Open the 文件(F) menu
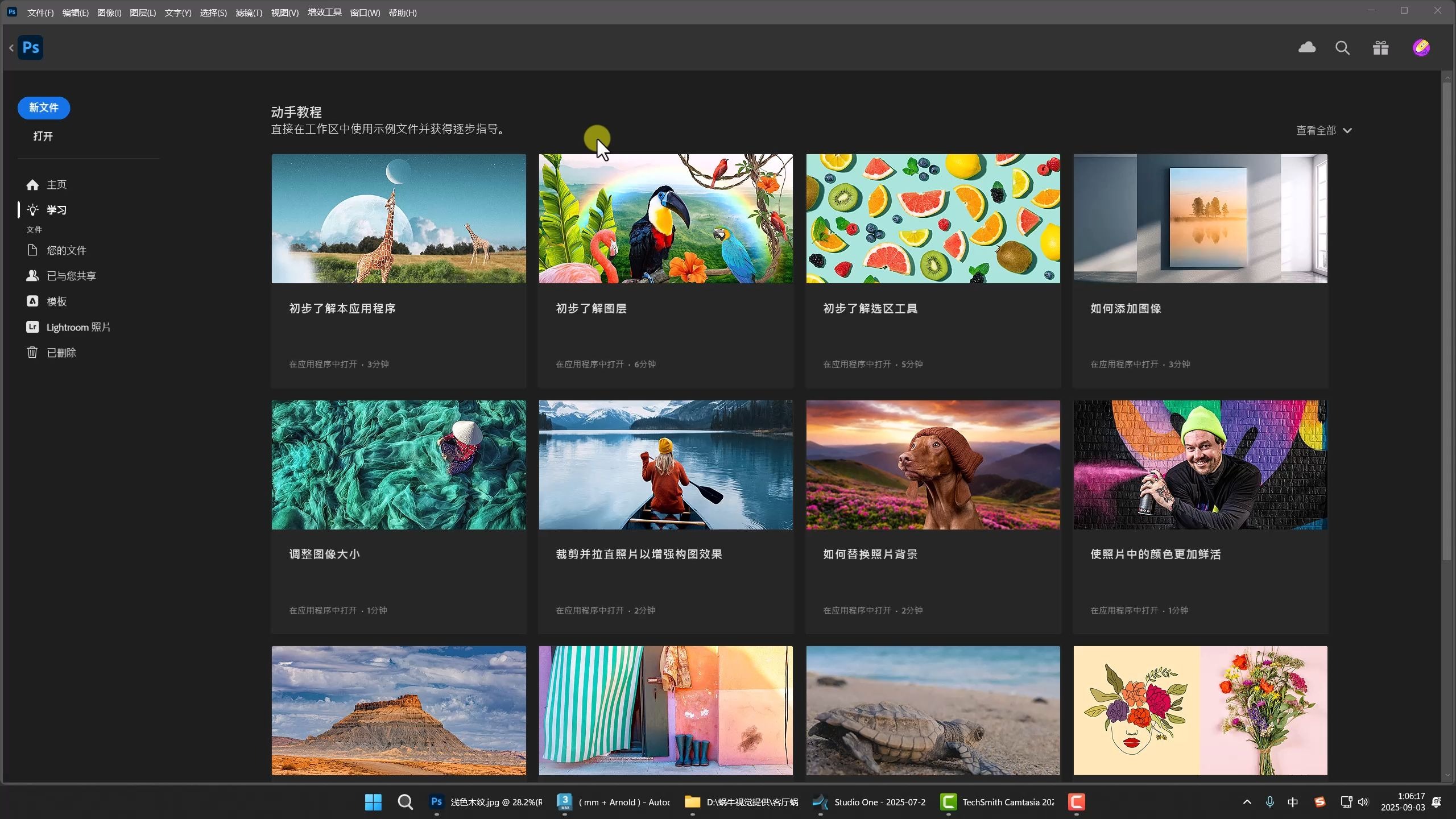This screenshot has height=819, width=1456. pos(40,13)
